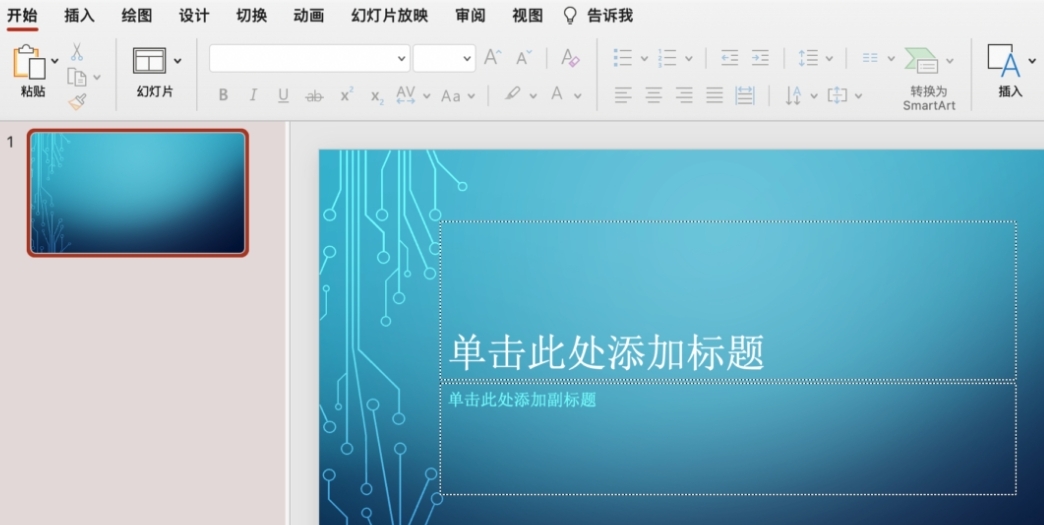1044x525 pixels.
Task: Toggle Strikethrough formatting
Action: [x=314, y=96]
